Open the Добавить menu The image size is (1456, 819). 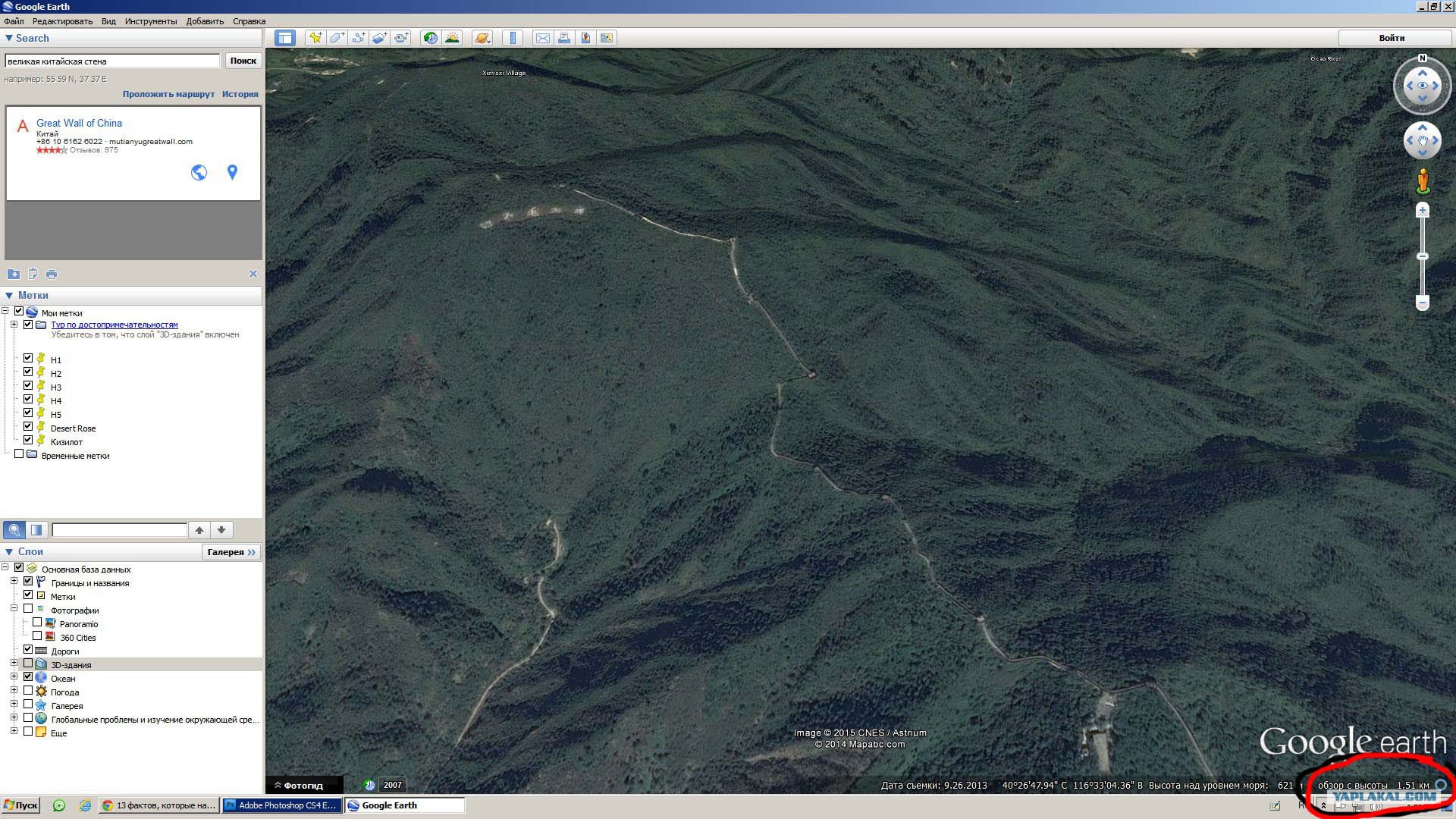tap(205, 21)
